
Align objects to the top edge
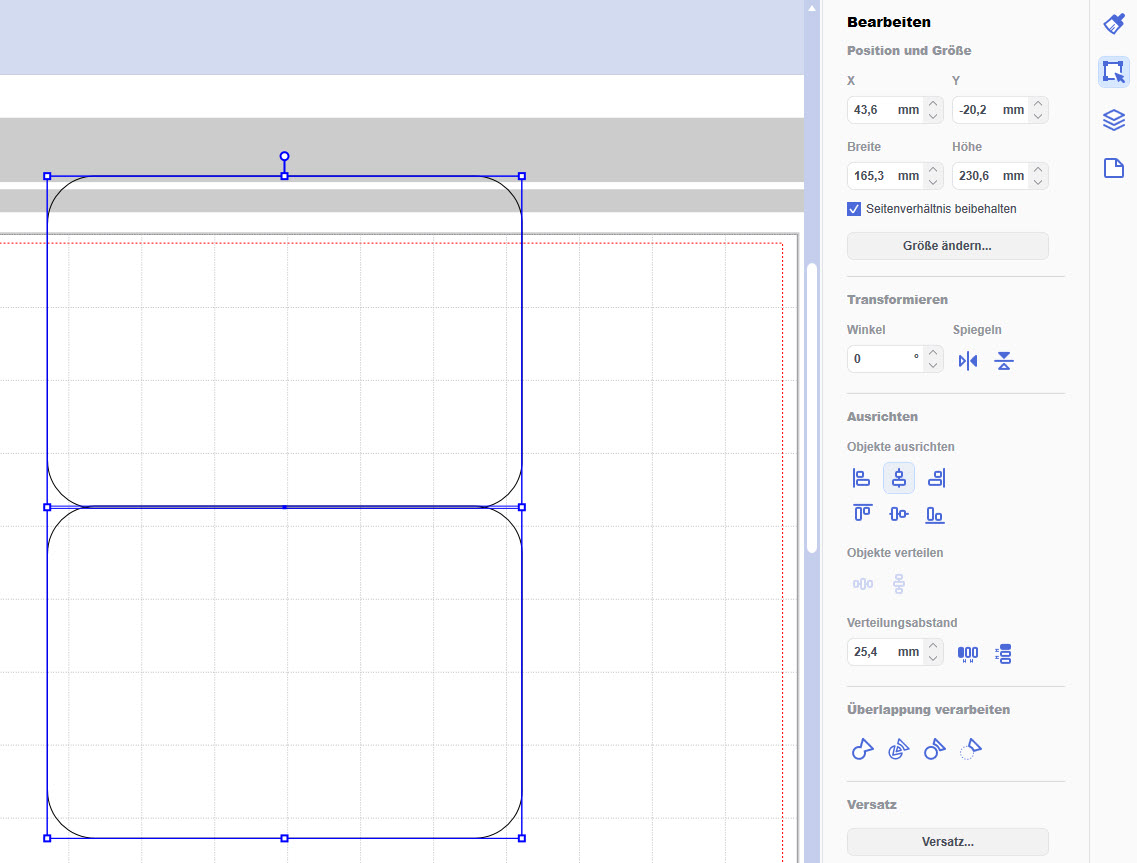[x=861, y=514]
